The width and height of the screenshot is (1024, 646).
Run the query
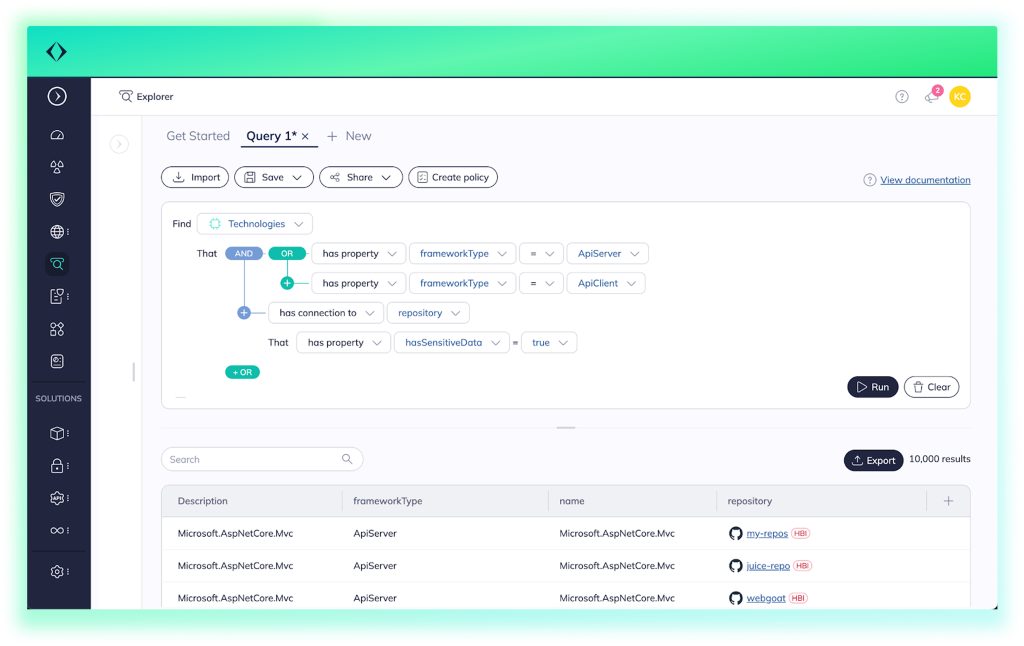pyautogui.click(x=872, y=387)
